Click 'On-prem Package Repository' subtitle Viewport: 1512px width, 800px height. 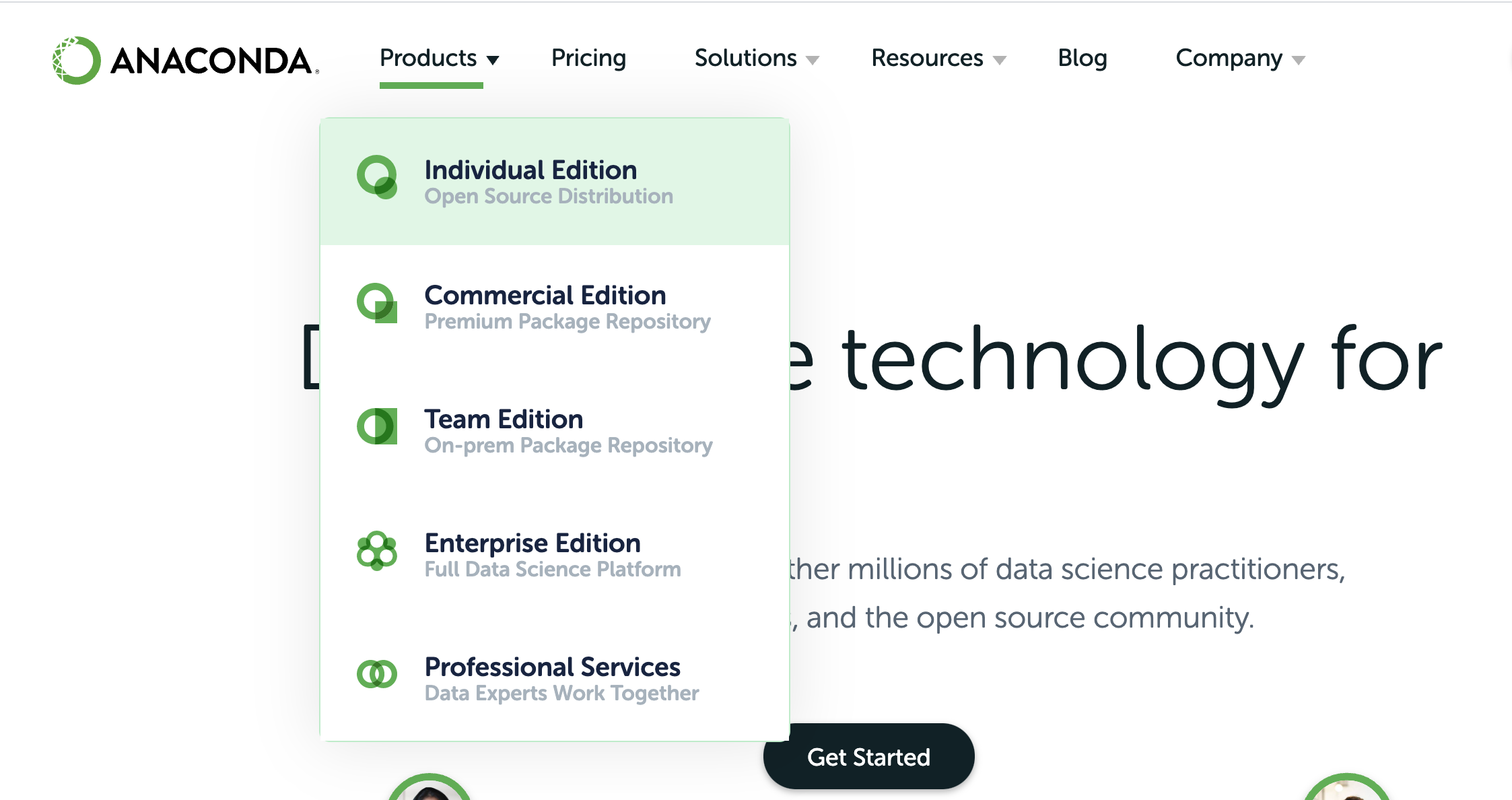coord(568,446)
